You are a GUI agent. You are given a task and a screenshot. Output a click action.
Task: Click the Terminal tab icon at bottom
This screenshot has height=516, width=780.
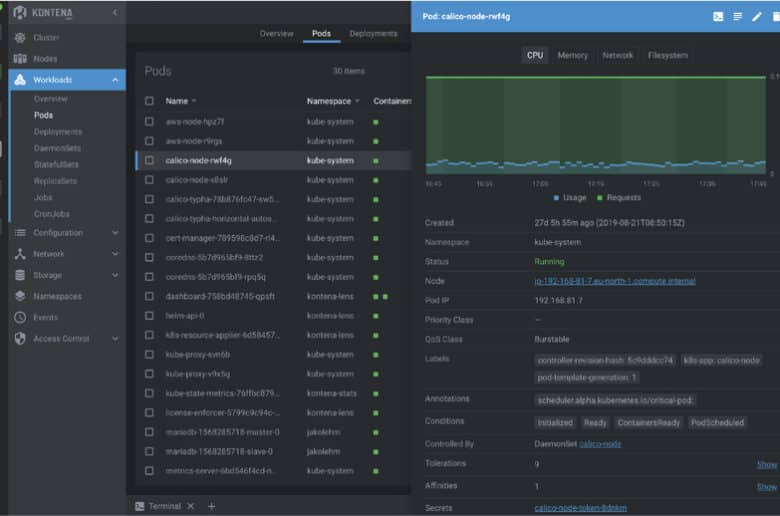(x=140, y=506)
